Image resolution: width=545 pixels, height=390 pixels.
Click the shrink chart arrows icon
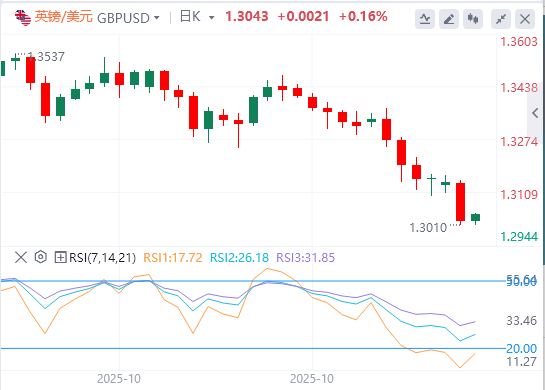click(x=501, y=19)
